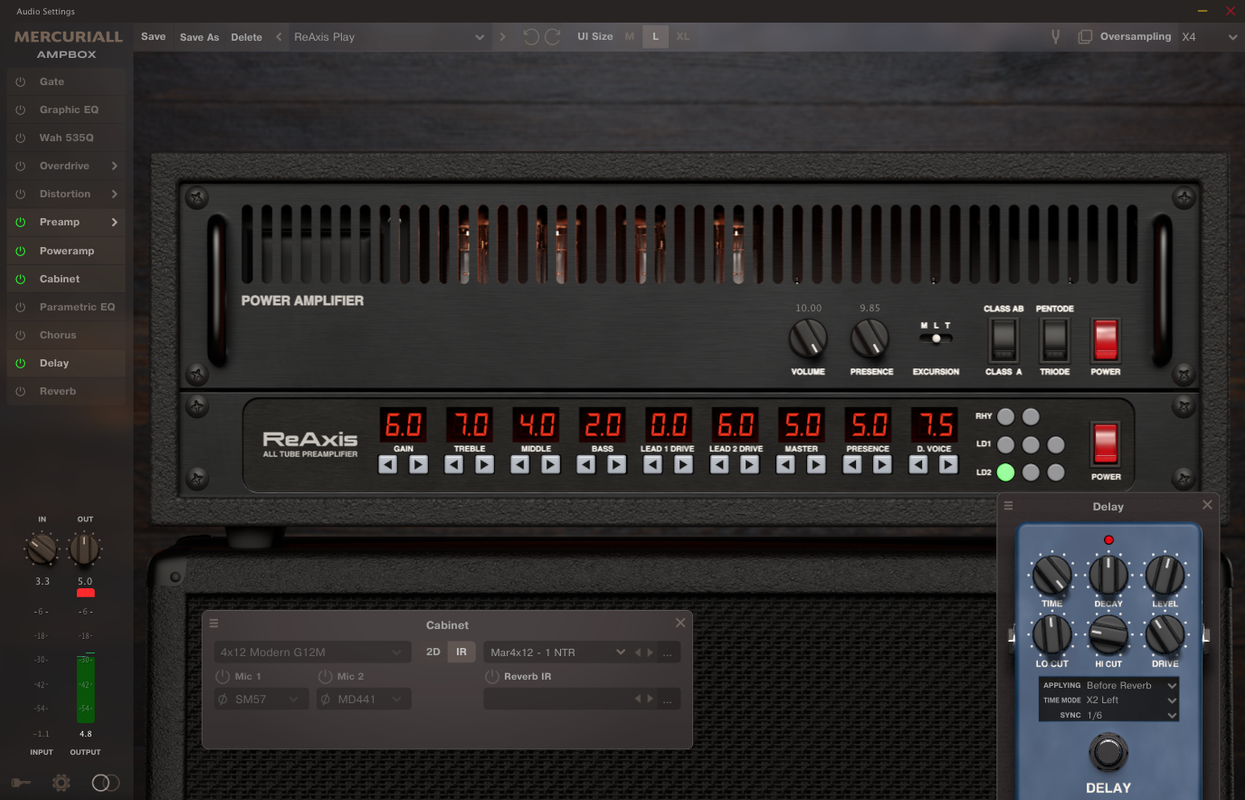Screen dimensions: 1245x800
Task: Flip the Class AB / Class A switch
Action: (x=1004, y=341)
